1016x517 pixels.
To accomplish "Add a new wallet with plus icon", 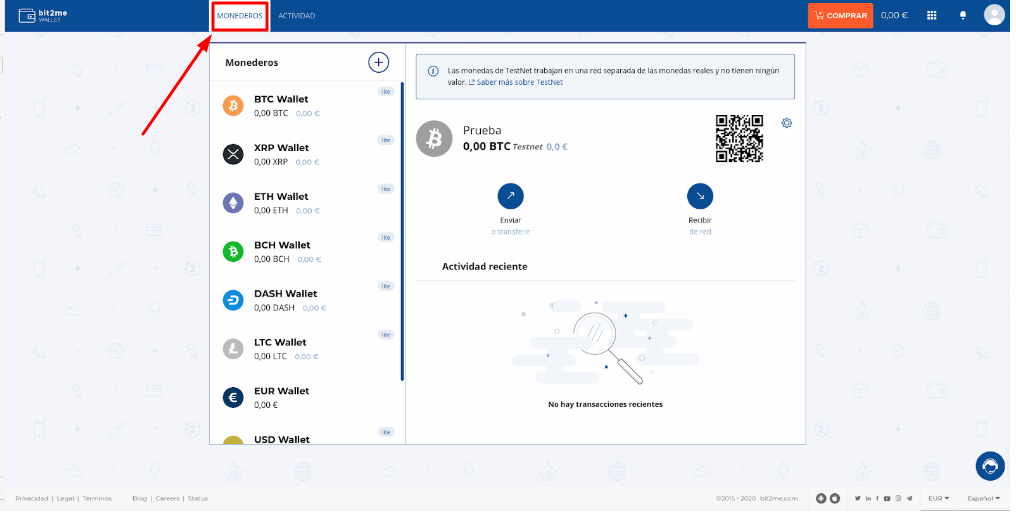I will (x=378, y=63).
